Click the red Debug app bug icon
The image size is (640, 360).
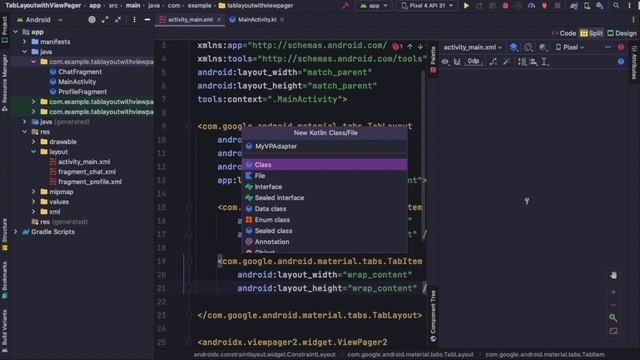[505, 6]
